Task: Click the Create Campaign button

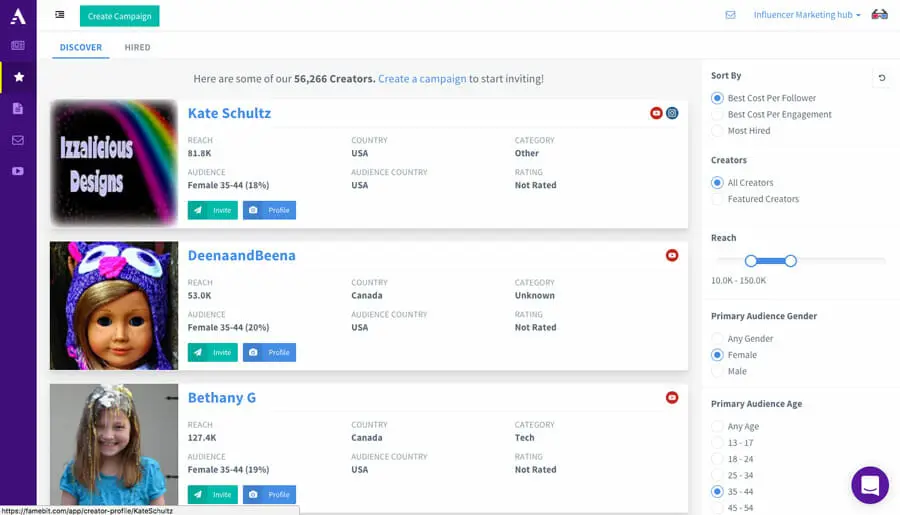Action: [x=119, y=16]
